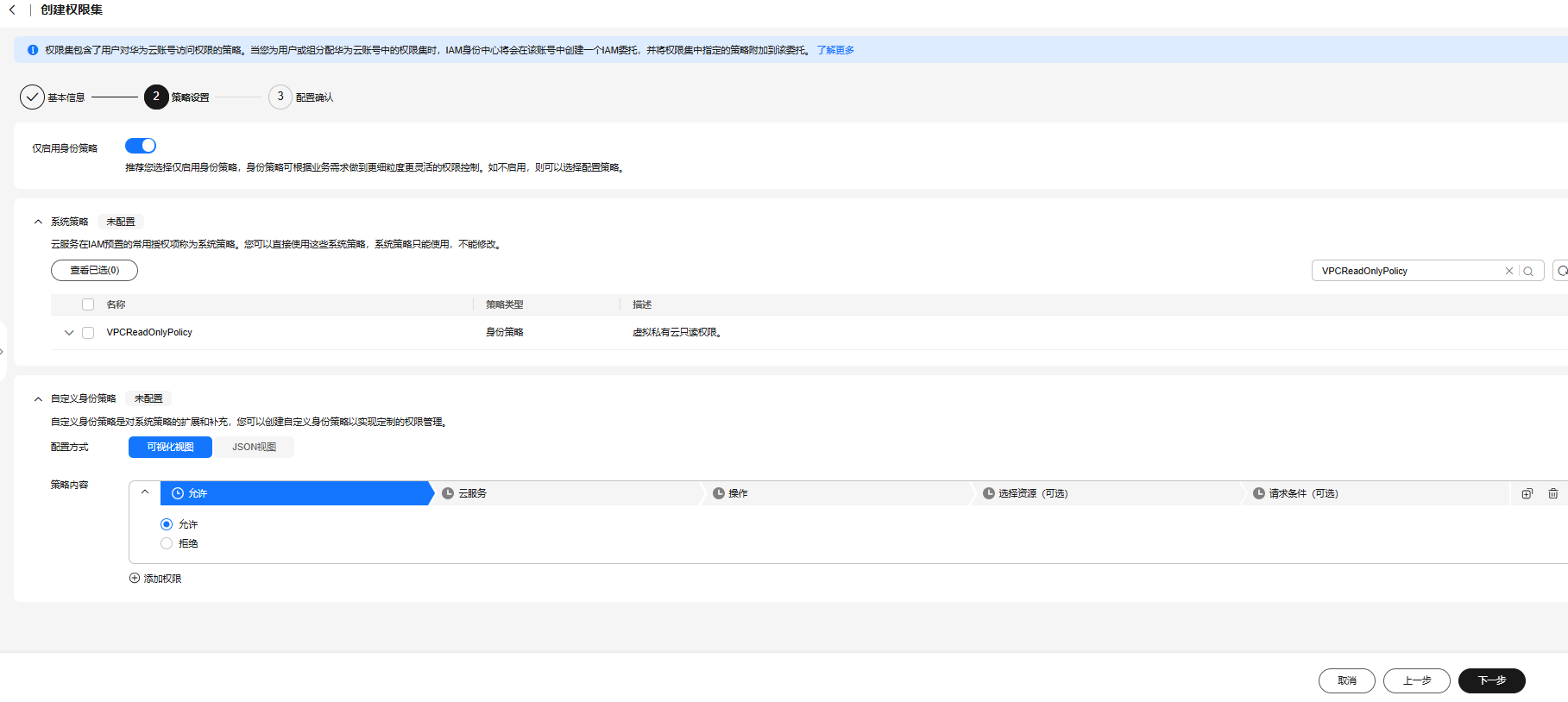Collapse the 自定义身份策略 section
This screenshot has height=702, width=1568.
(38, 398)
